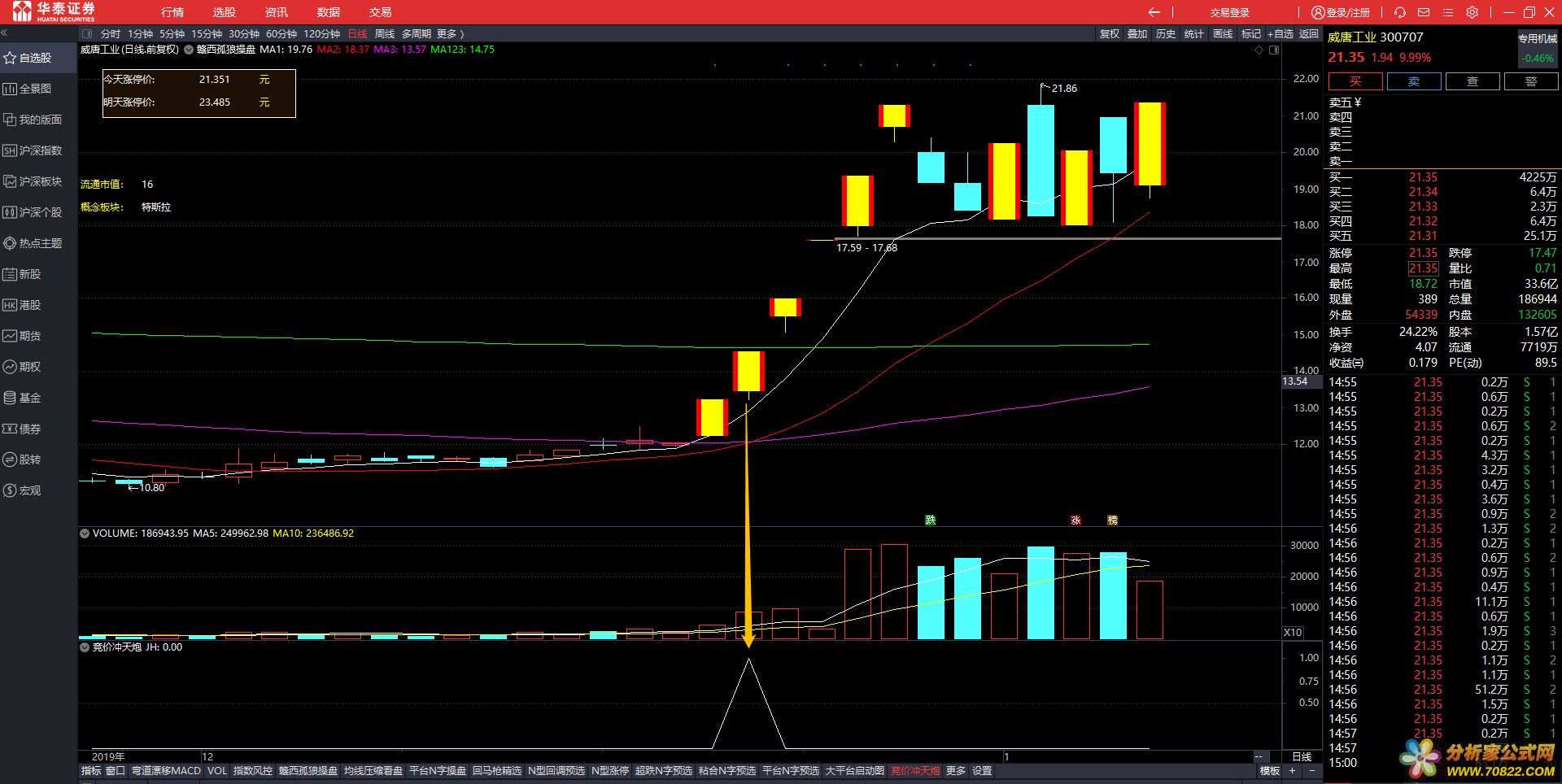Viewport: 1562px width, 784px height.
Task: Click the red 买 buy button
Action: (x=1355, y=81)
